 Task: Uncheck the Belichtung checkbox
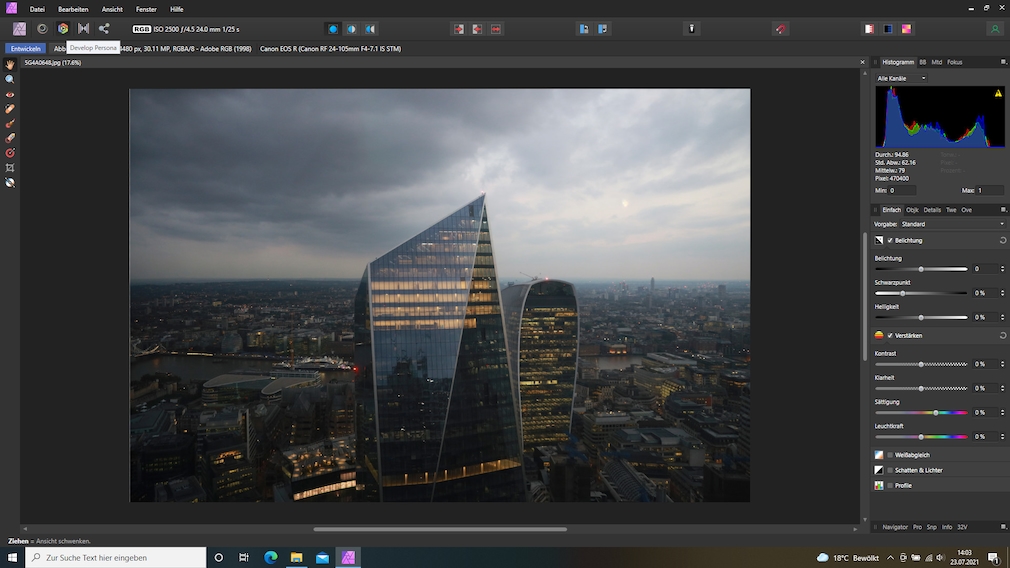tap(890, 240)
